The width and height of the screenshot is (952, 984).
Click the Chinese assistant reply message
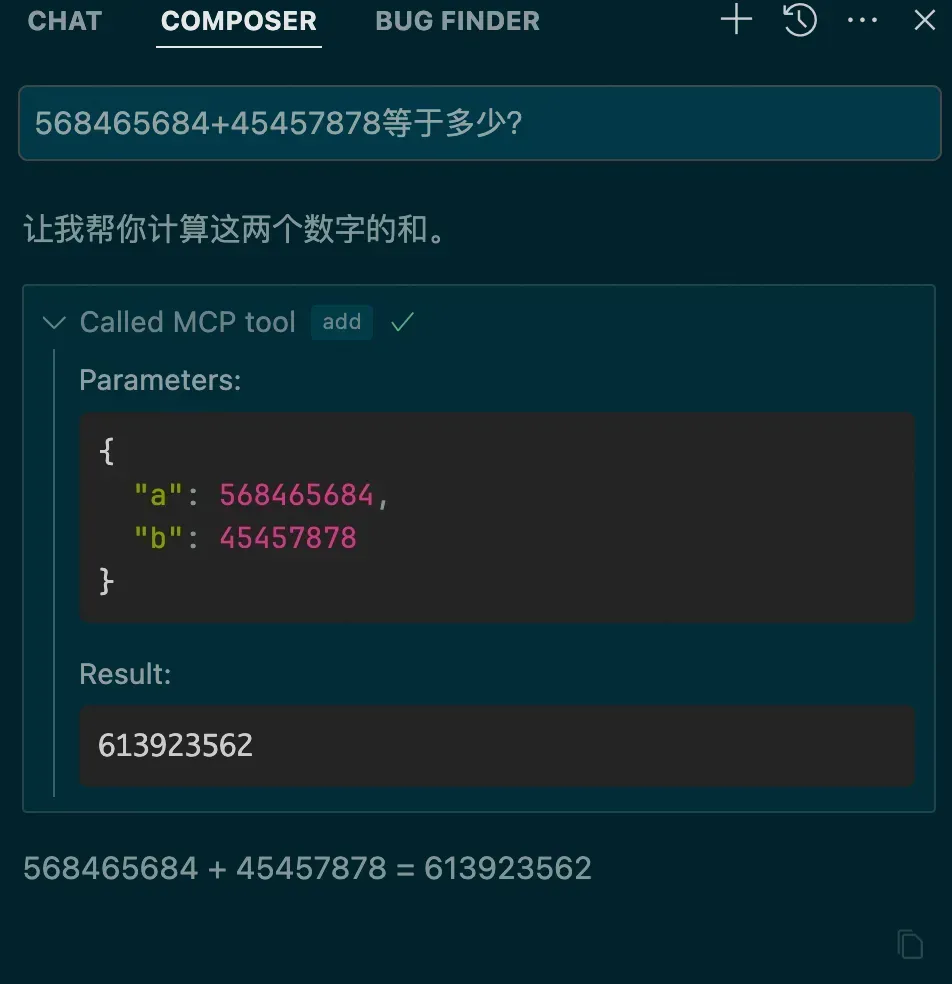pyautogui.click(x=235, y=228)
